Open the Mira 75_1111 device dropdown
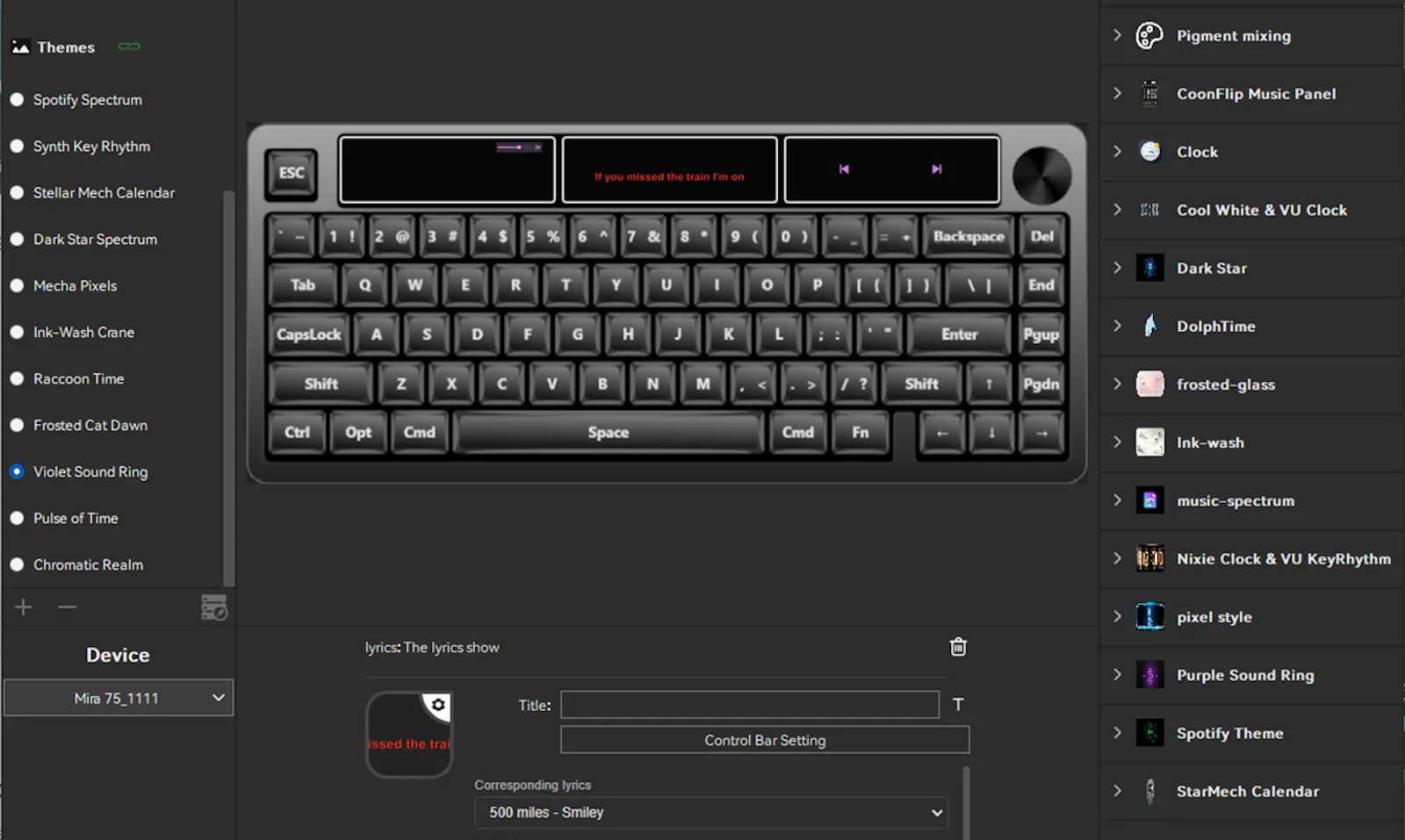 coord(119,698)
